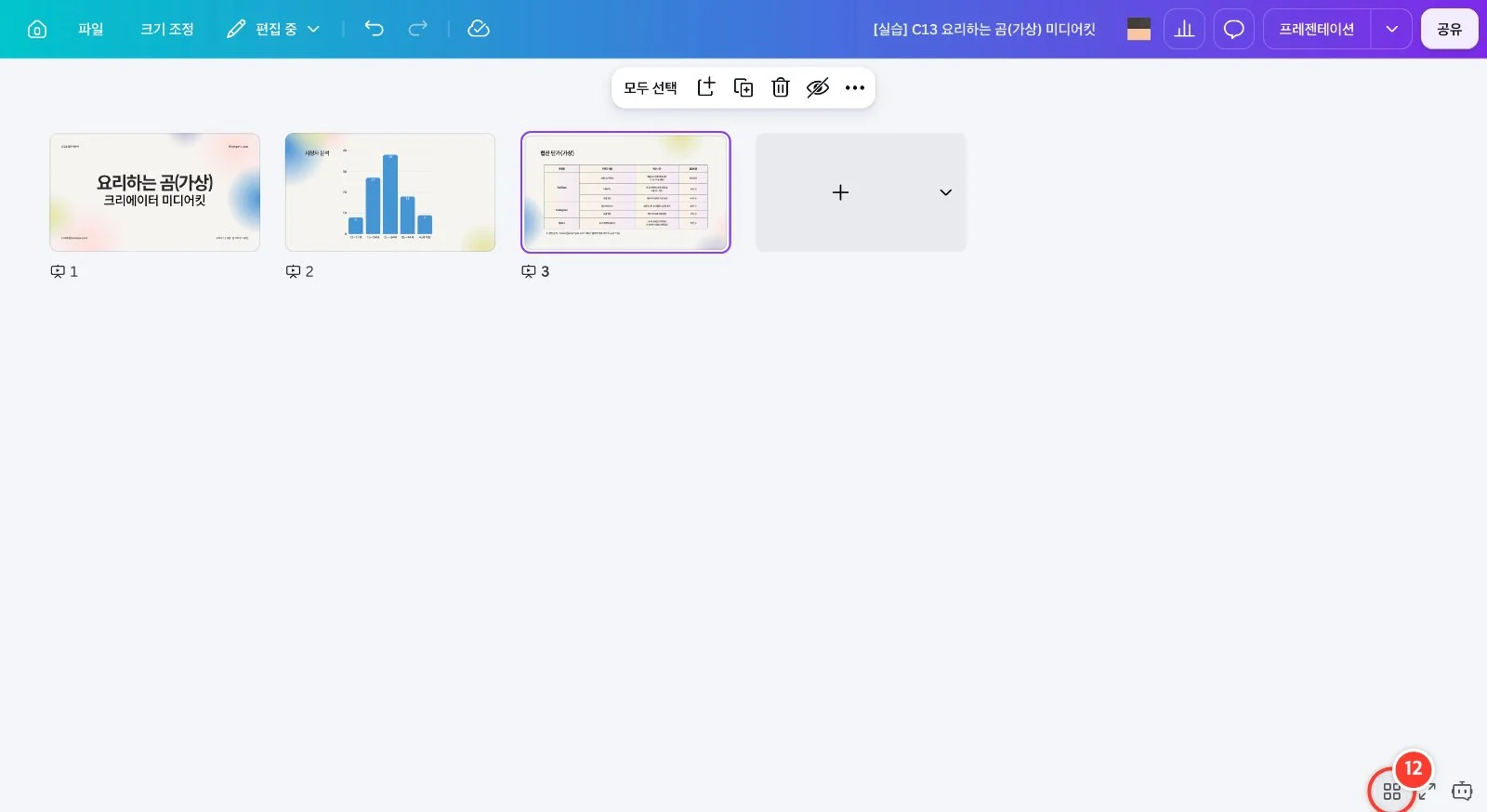Expand the add page options chevron

tap(945, 192)
